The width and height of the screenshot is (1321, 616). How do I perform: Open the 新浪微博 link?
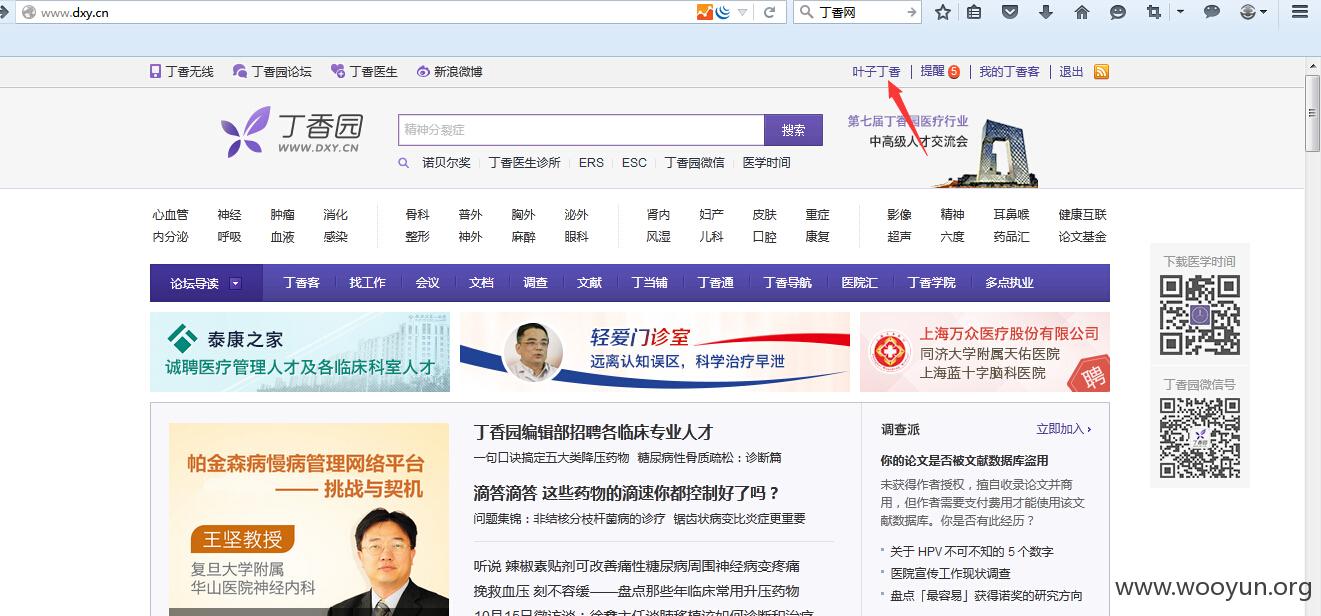click(x=449, y=71)
